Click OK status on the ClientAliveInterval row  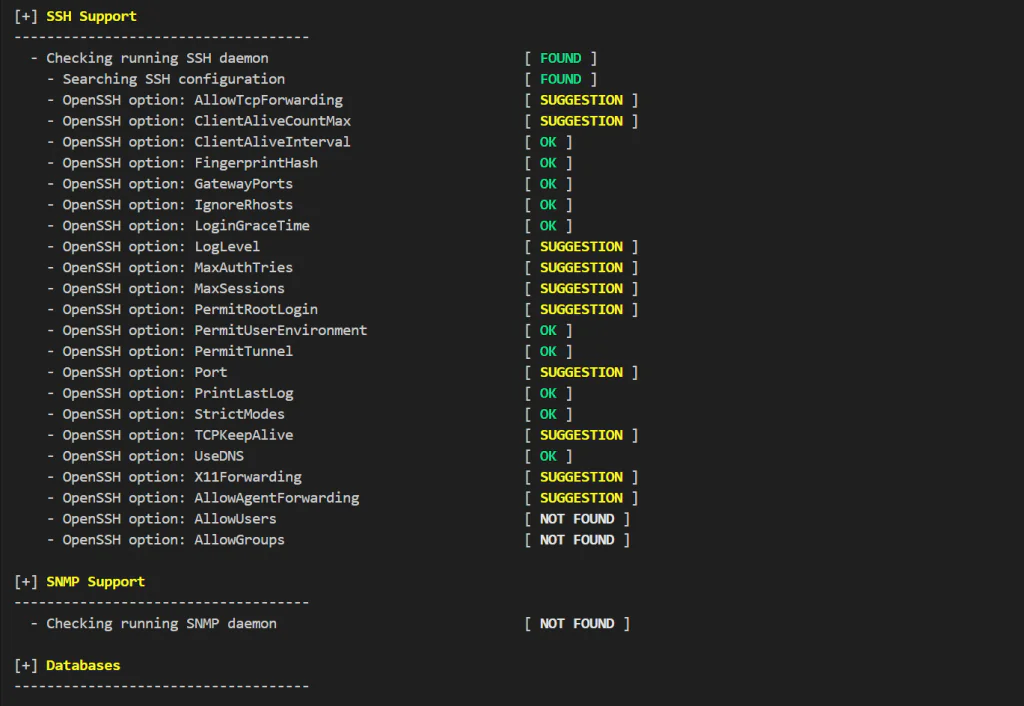pyautogui.click(x=548, y=142)
